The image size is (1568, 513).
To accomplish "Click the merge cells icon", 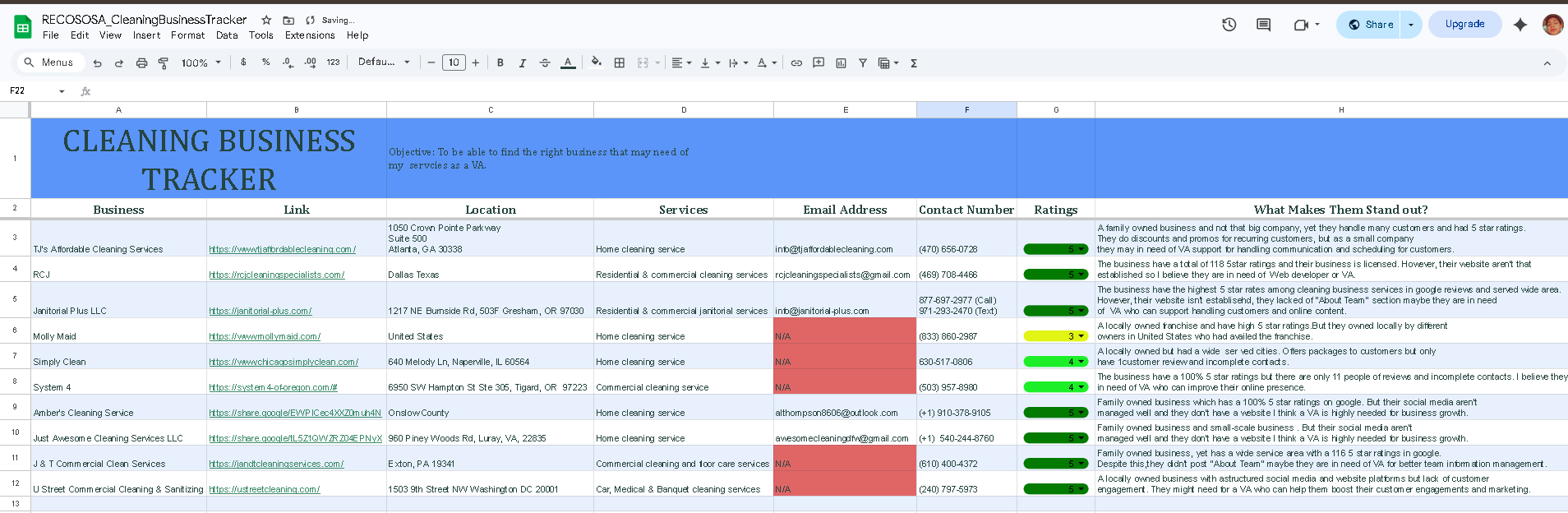I will pyautogui.click(x=643, y=62).
